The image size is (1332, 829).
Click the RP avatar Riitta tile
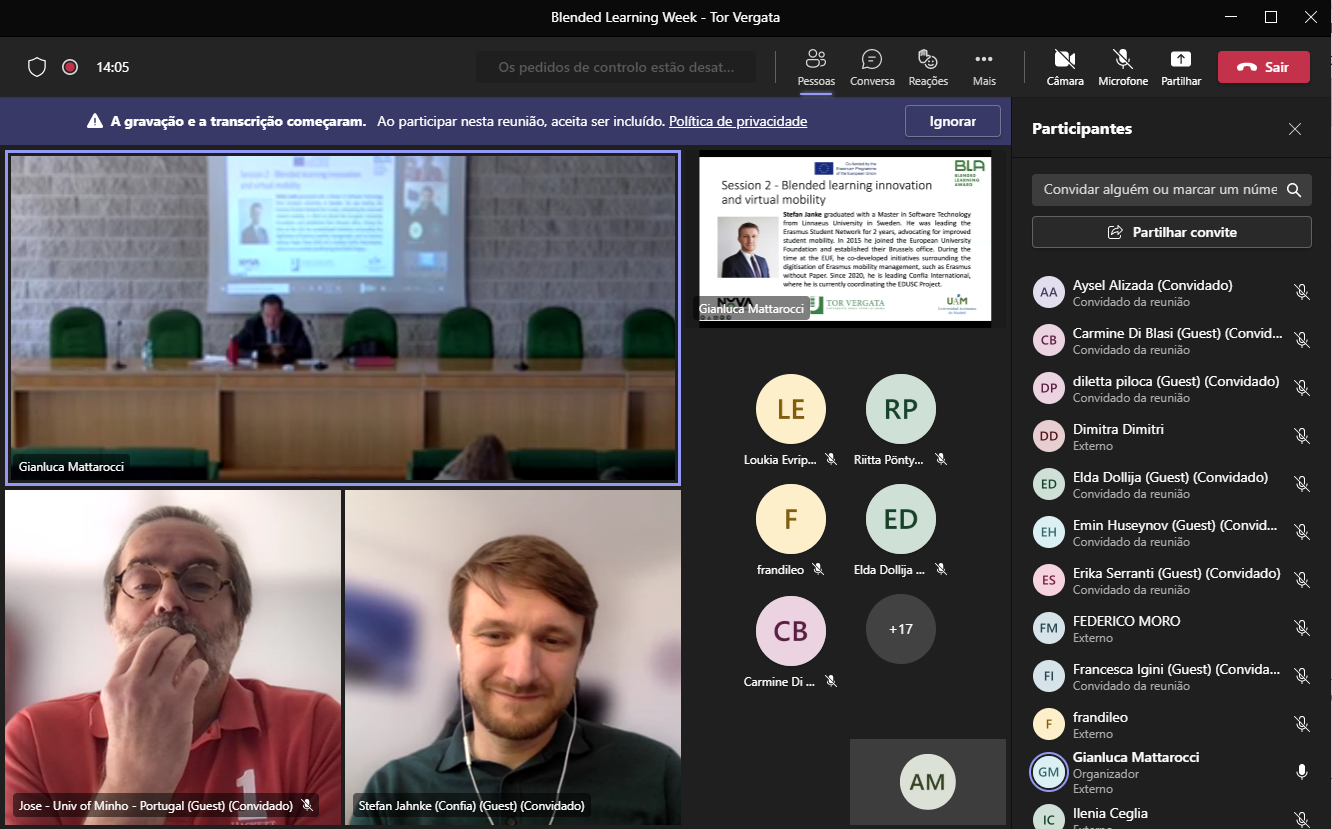pyautogui.click(x=901, y=408)
